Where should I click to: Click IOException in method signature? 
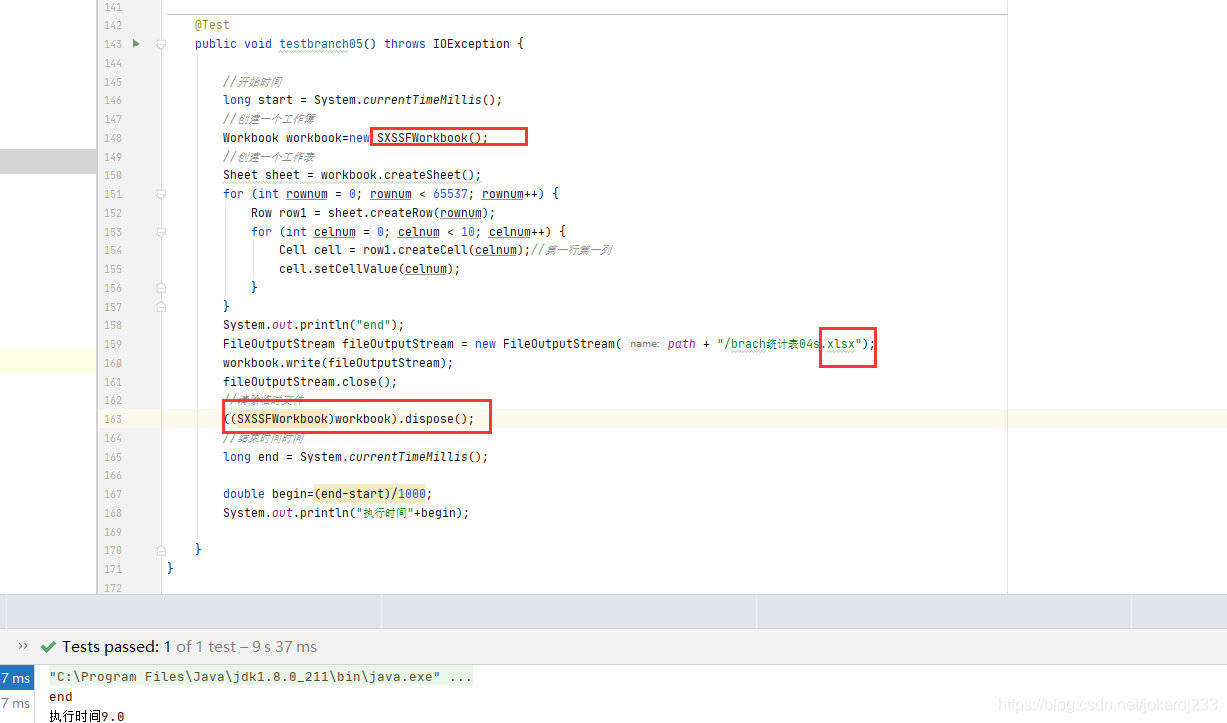pos(471,44)
